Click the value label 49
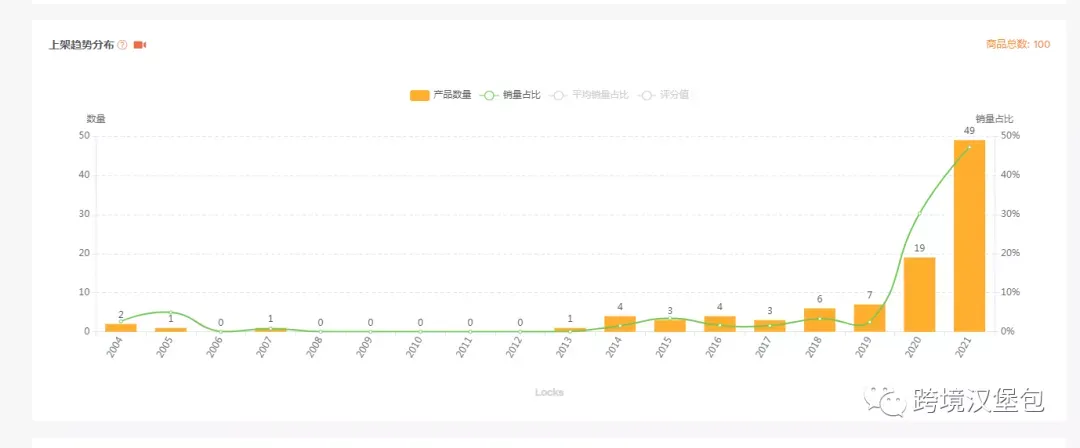1080x448 pixels. [x=969, y=131]
